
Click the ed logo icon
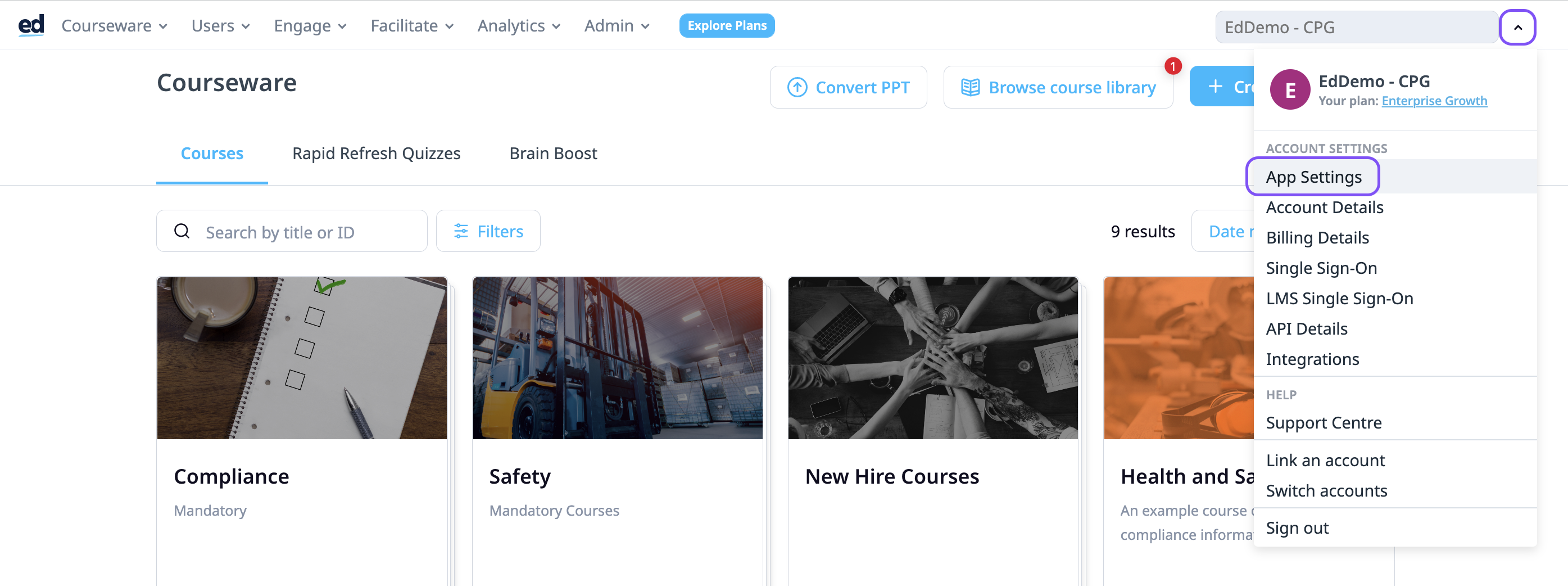point(31,25)
